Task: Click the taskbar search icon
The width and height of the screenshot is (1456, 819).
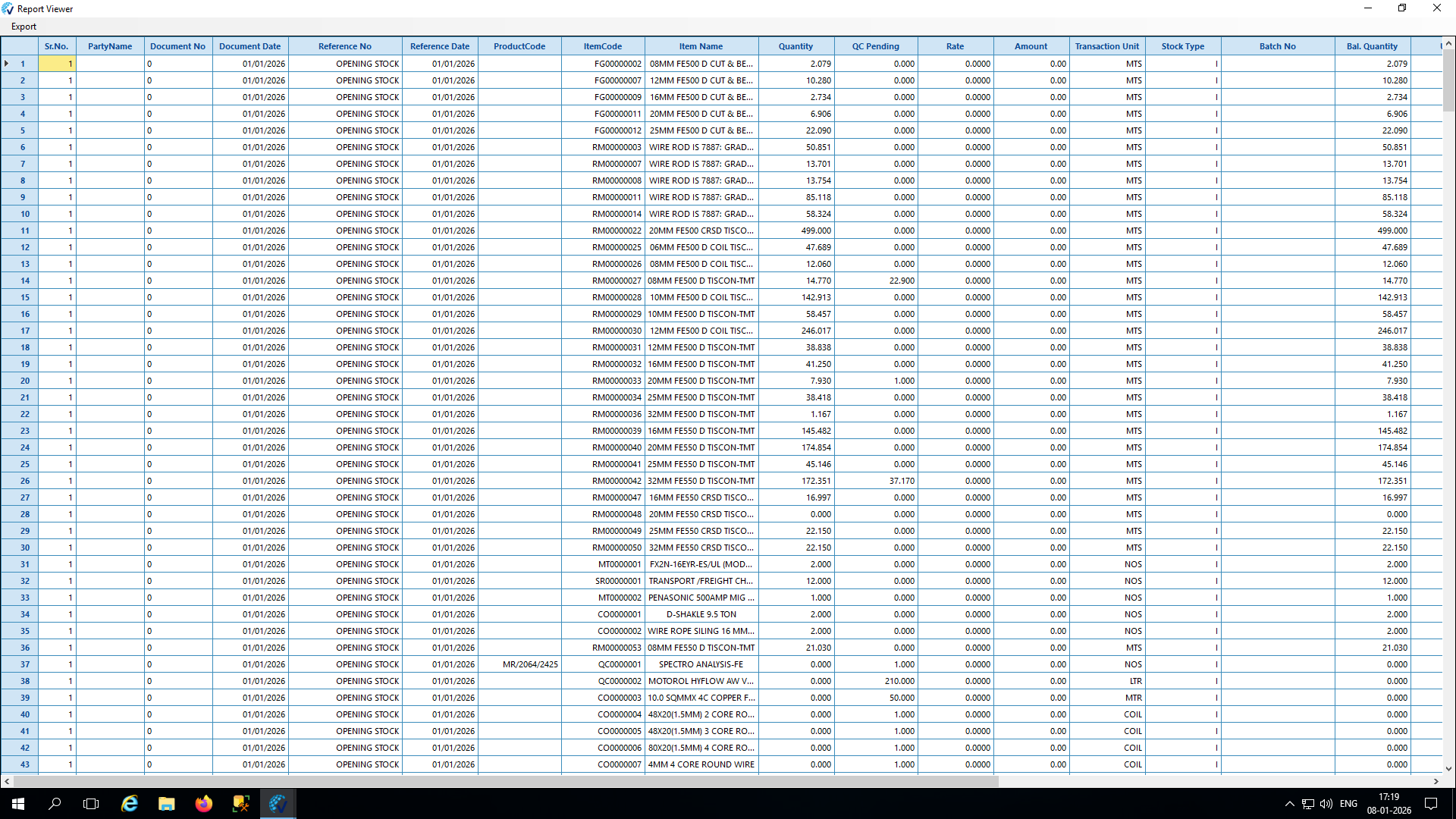Action: pyautogui.click(x=55, y=804)
